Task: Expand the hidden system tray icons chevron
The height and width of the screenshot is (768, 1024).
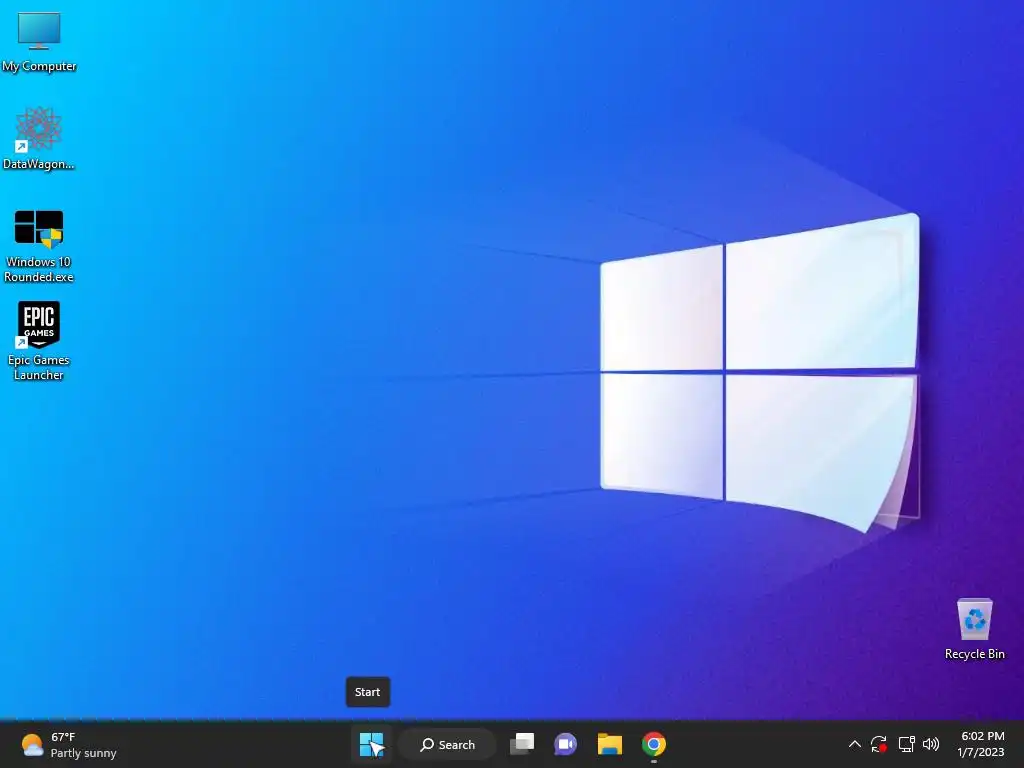Action: (x=854, y=744)
